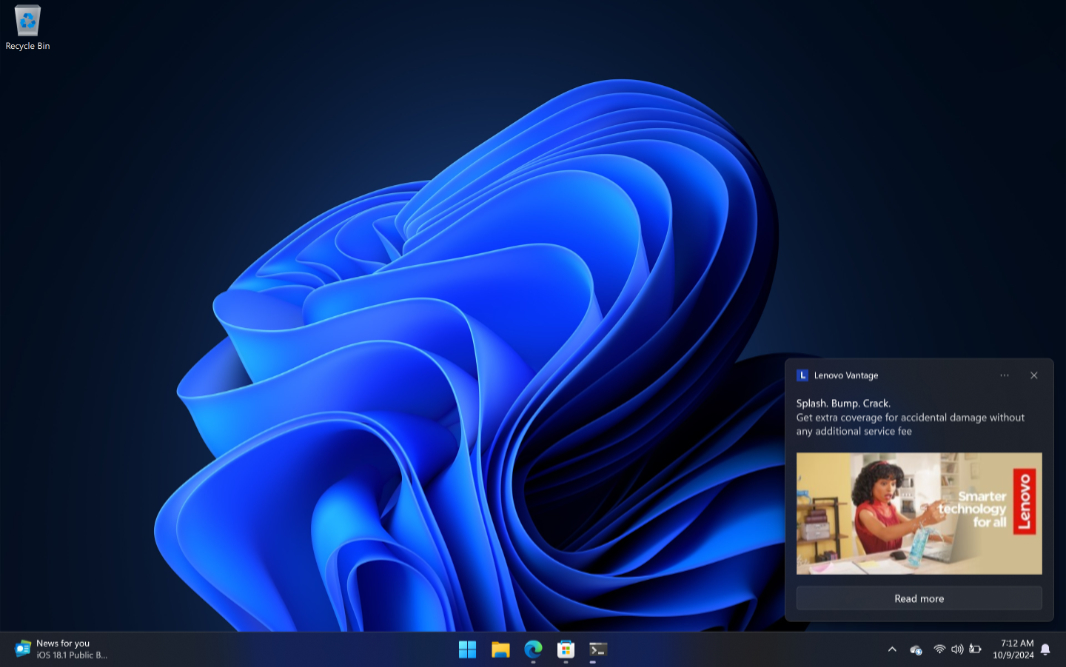Open Wi-Fi network settings in the tray

(939, 649)
